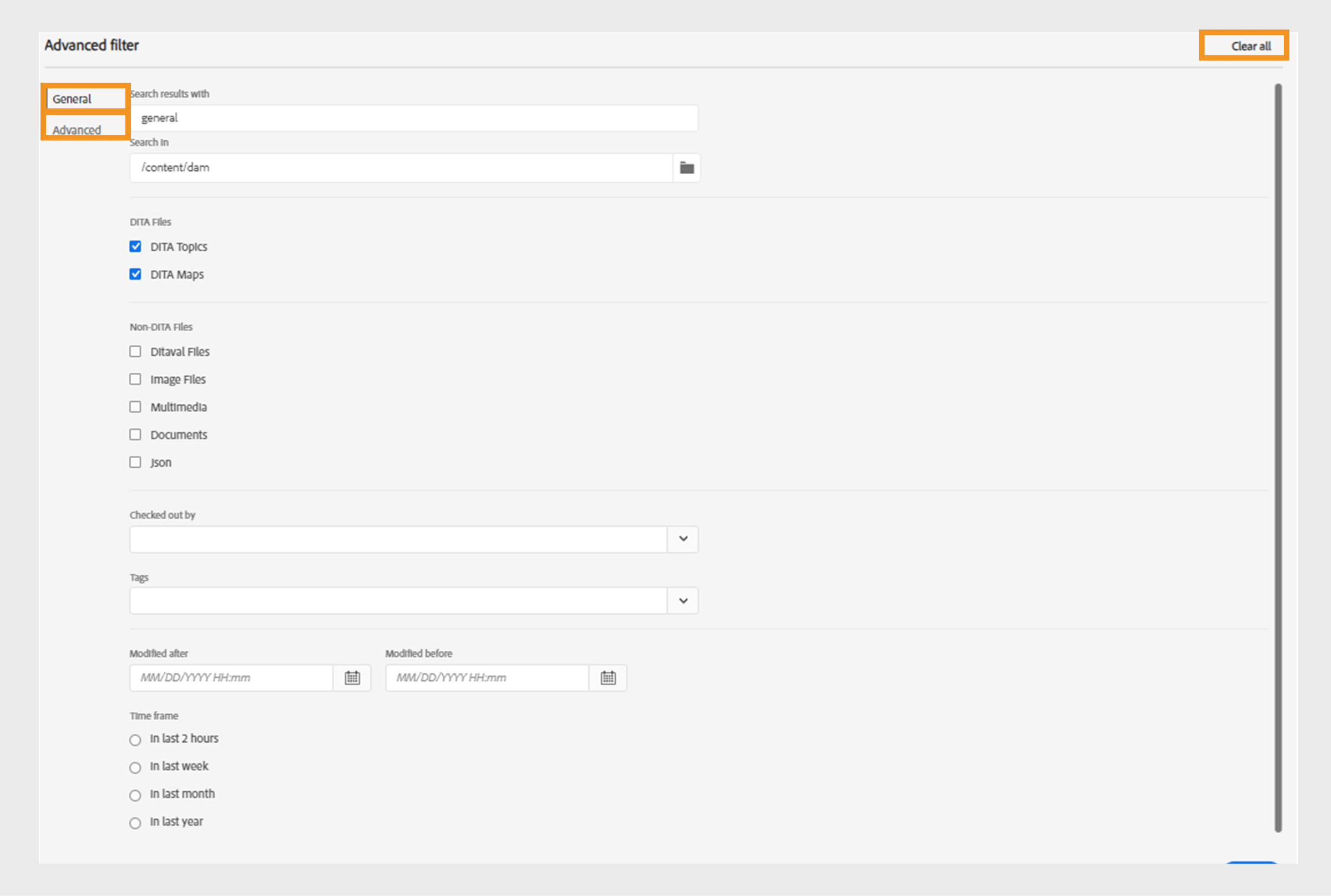Enable the DITA Topics checkbox
Image resolution: width=1331 pixels, height=896 pixels.
[x=137, y=247]
